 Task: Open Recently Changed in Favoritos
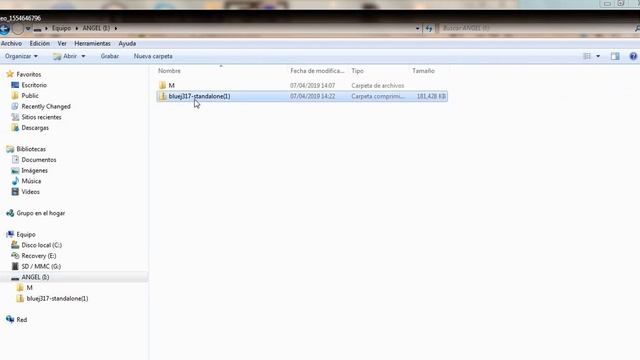pos(41,106)
